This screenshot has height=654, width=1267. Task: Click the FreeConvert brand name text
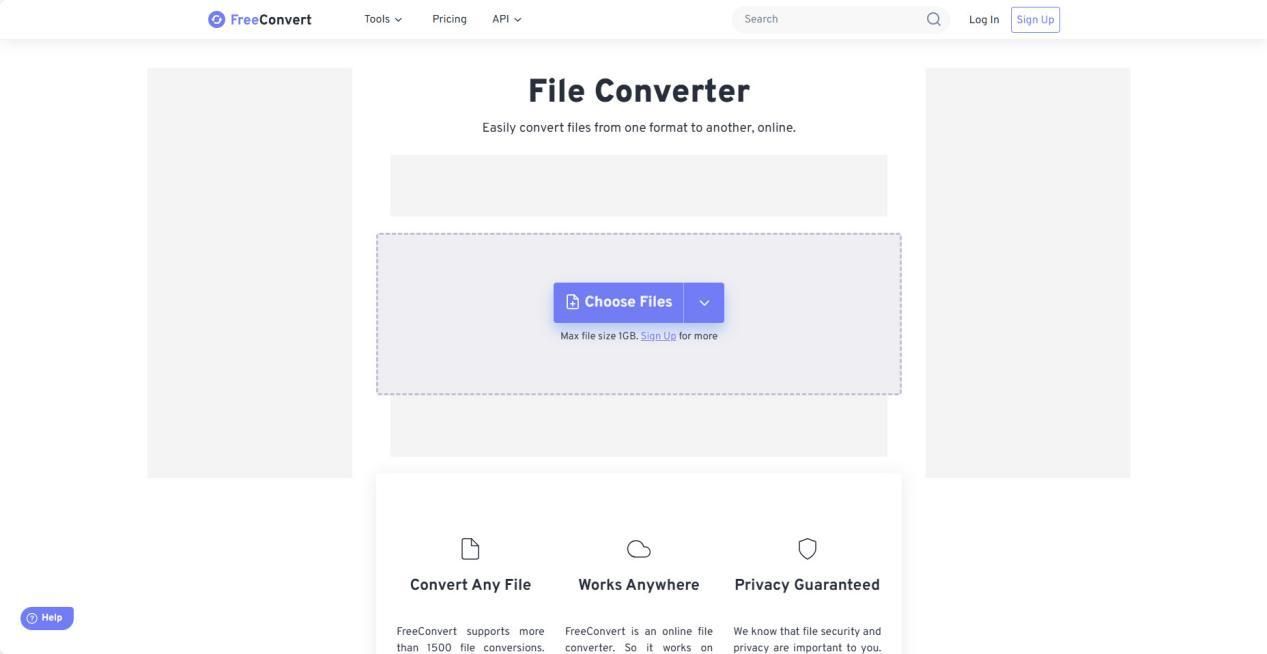271,19
